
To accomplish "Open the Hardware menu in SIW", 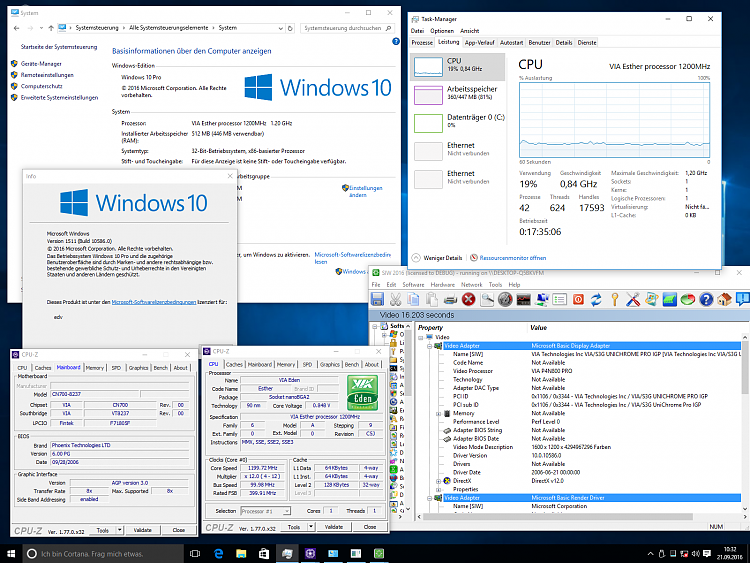I will pos(442,285).
